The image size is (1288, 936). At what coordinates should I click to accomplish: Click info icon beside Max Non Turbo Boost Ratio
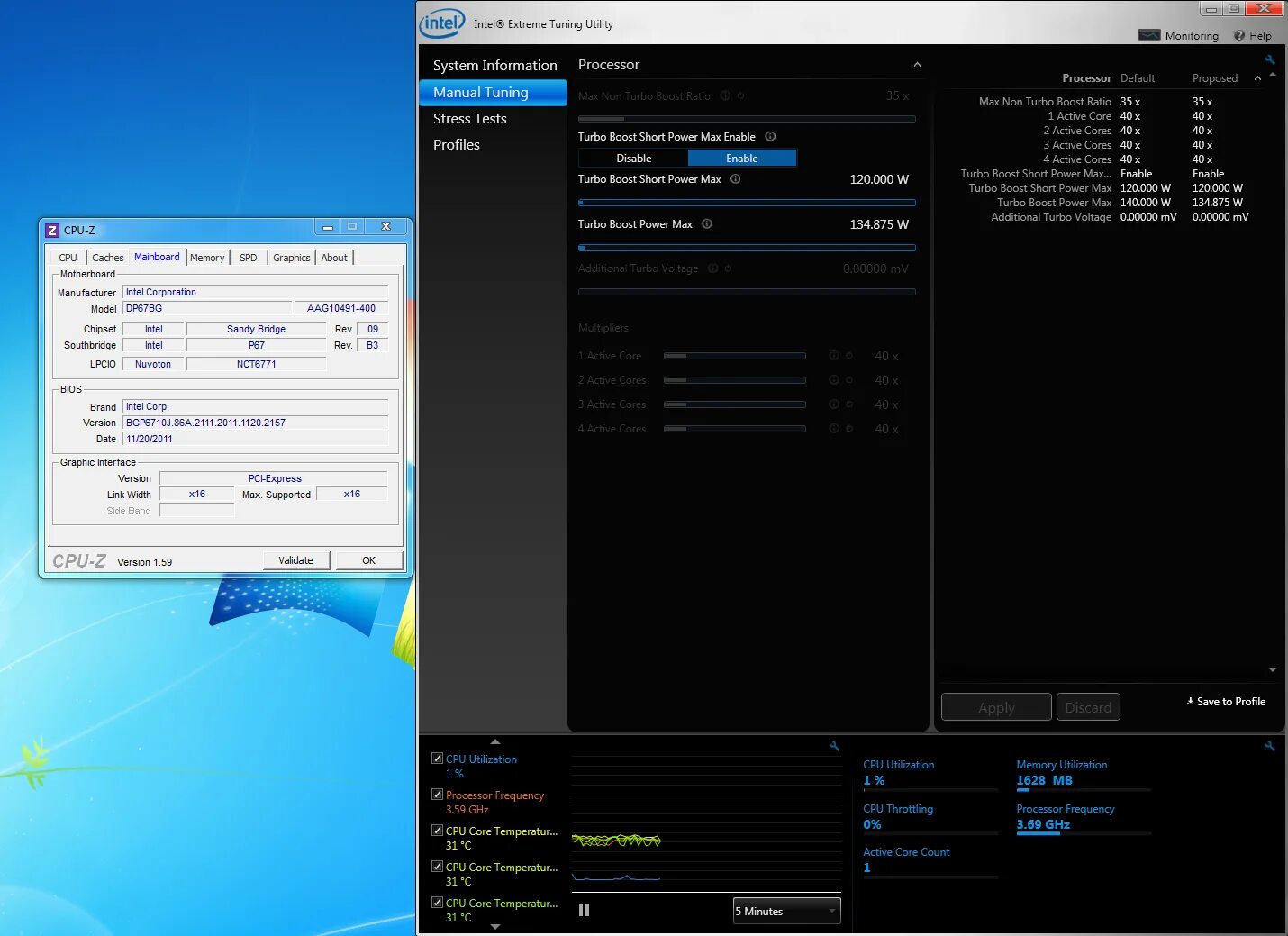725,95
